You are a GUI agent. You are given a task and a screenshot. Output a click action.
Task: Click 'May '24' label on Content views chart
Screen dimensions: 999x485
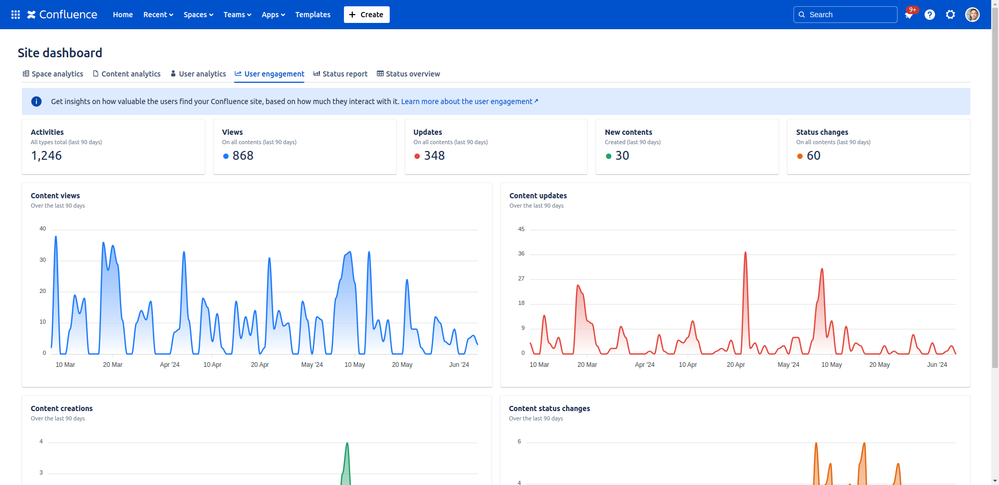click(312, 365)
